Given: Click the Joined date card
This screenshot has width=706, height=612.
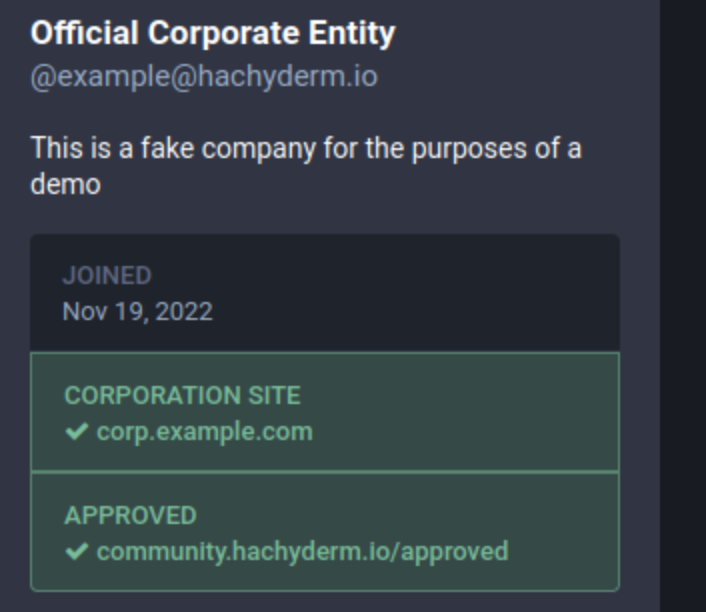Looking at the screenshot, I should point(325,293).
